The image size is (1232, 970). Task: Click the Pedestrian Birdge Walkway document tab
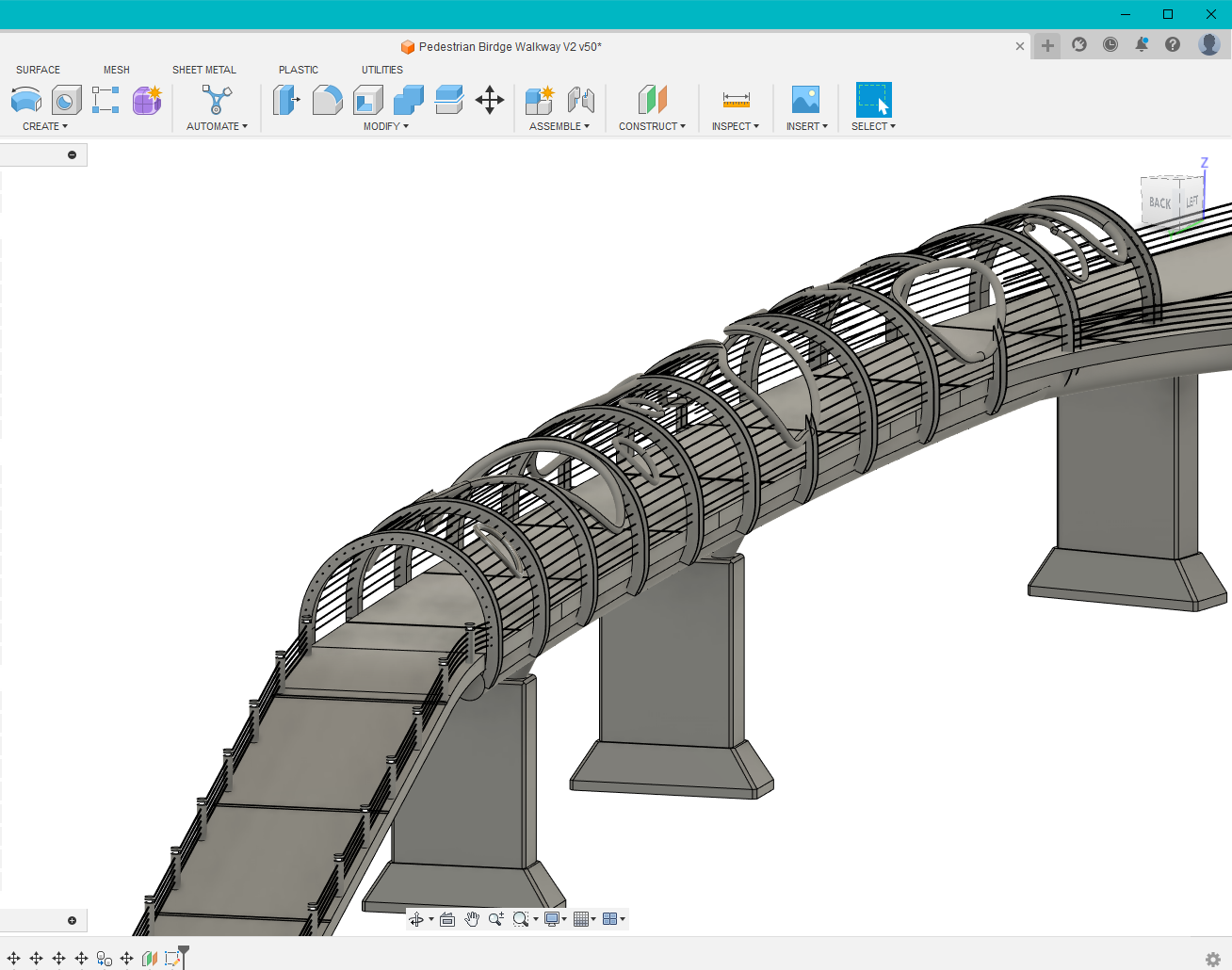click(x=500, y=46)
